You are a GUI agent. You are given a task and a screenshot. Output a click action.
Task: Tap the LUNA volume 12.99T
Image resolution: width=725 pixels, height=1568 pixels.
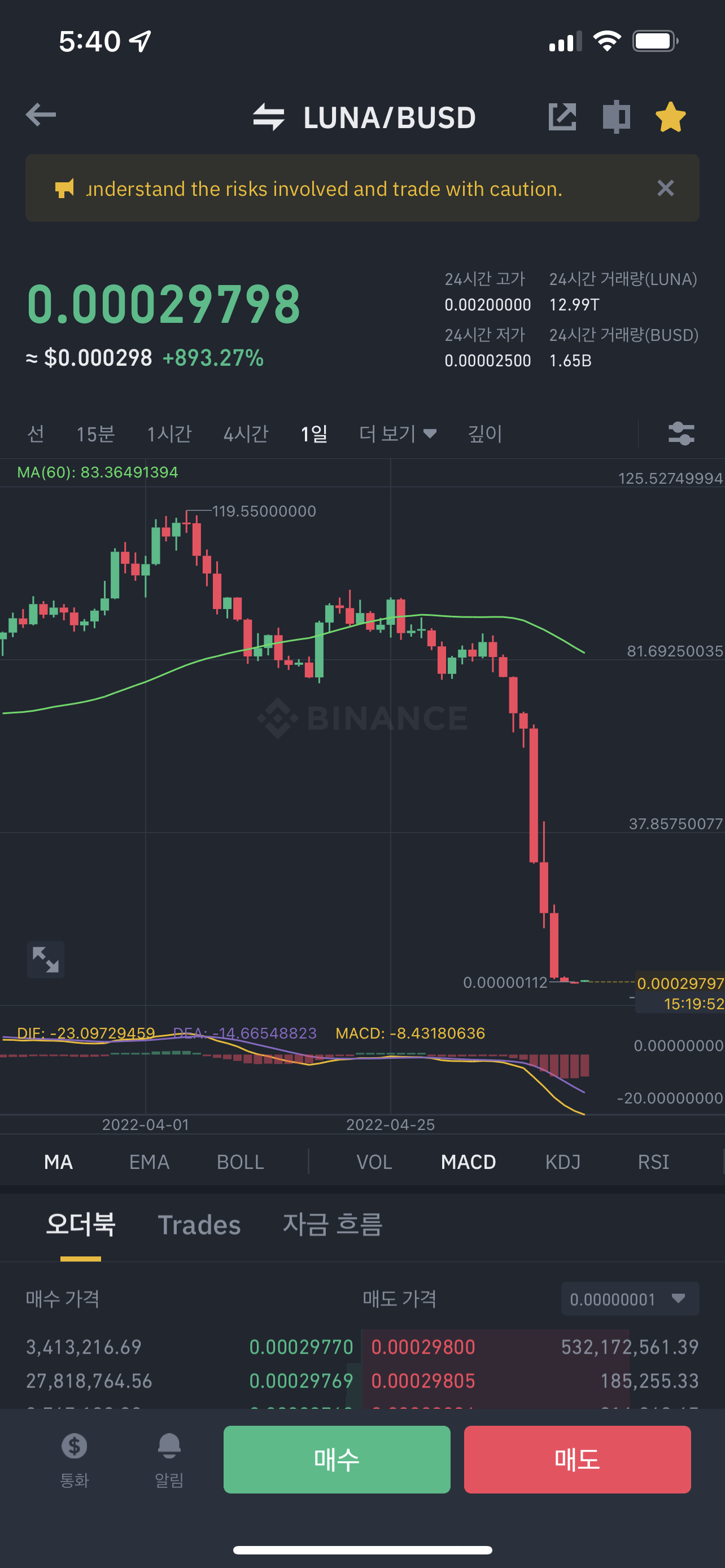click(x=574, y=305)
